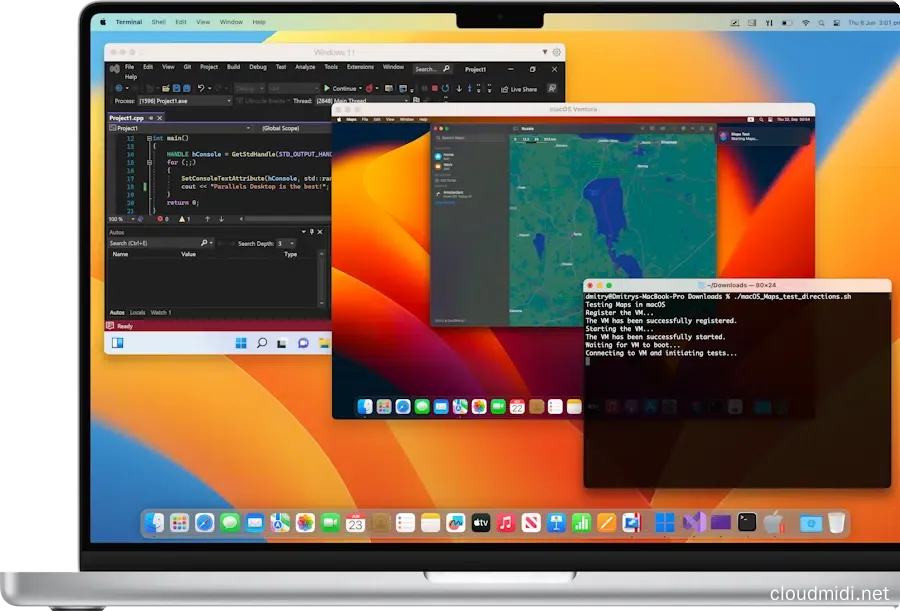Image resolution: width=900 pixels, height=611 pixels.
Task: Click the search magnifier in the Autos panel
Action: click(x=204, y=243)
